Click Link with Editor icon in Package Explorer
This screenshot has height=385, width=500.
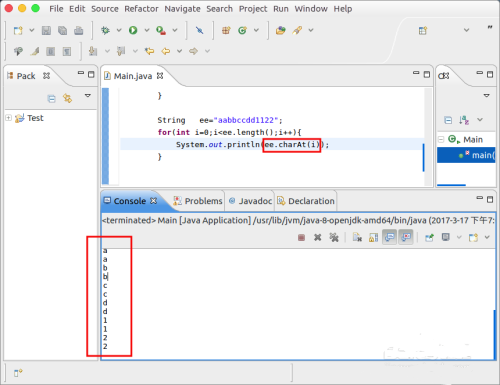[x=68, y=98]
